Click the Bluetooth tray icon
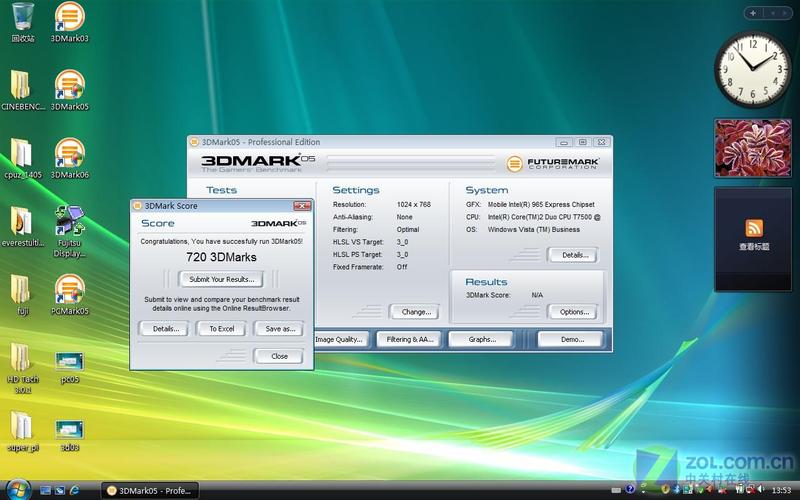This screenshot has height=500, width=800. 677,490
